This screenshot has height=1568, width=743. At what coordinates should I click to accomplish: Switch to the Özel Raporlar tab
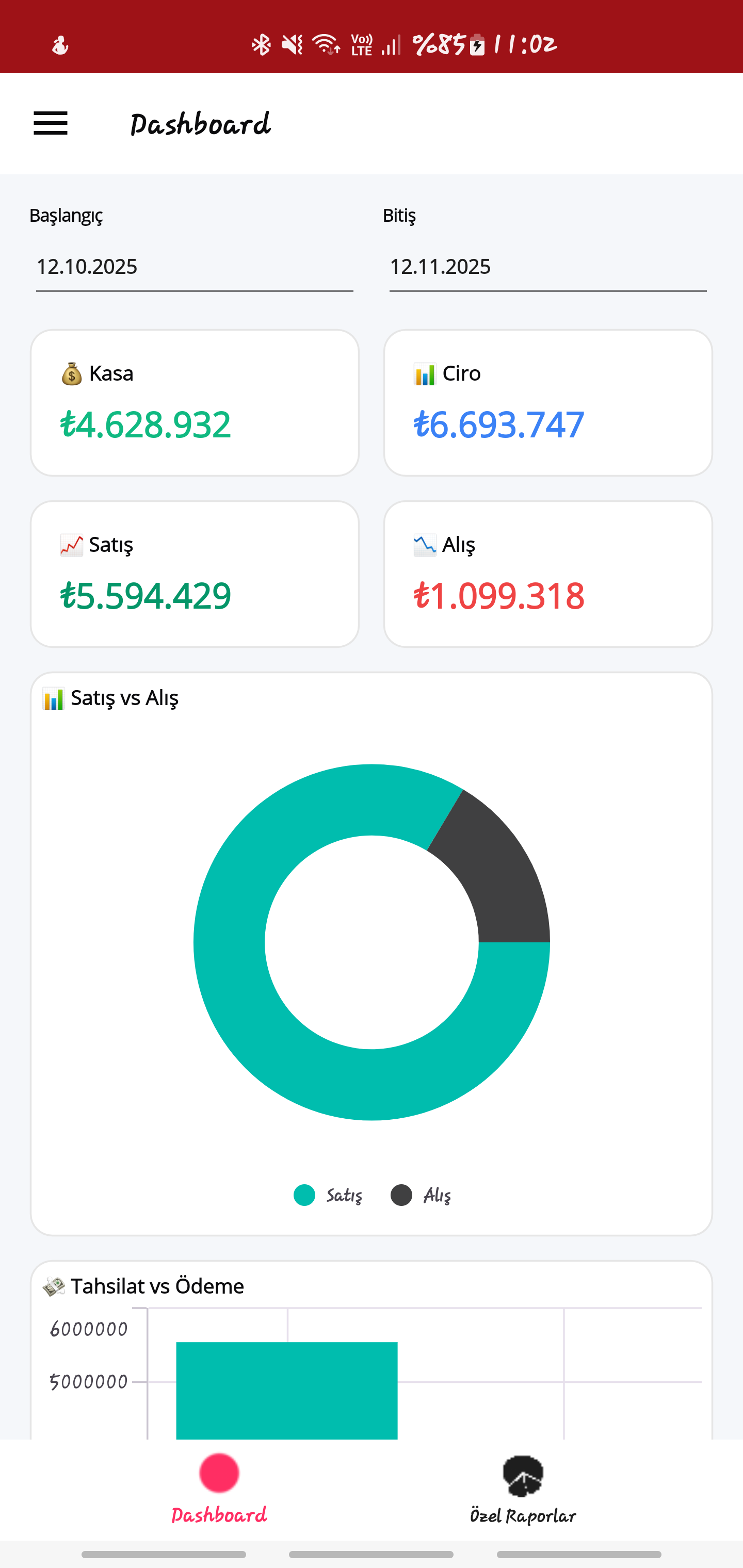[x=523, y=1516]
